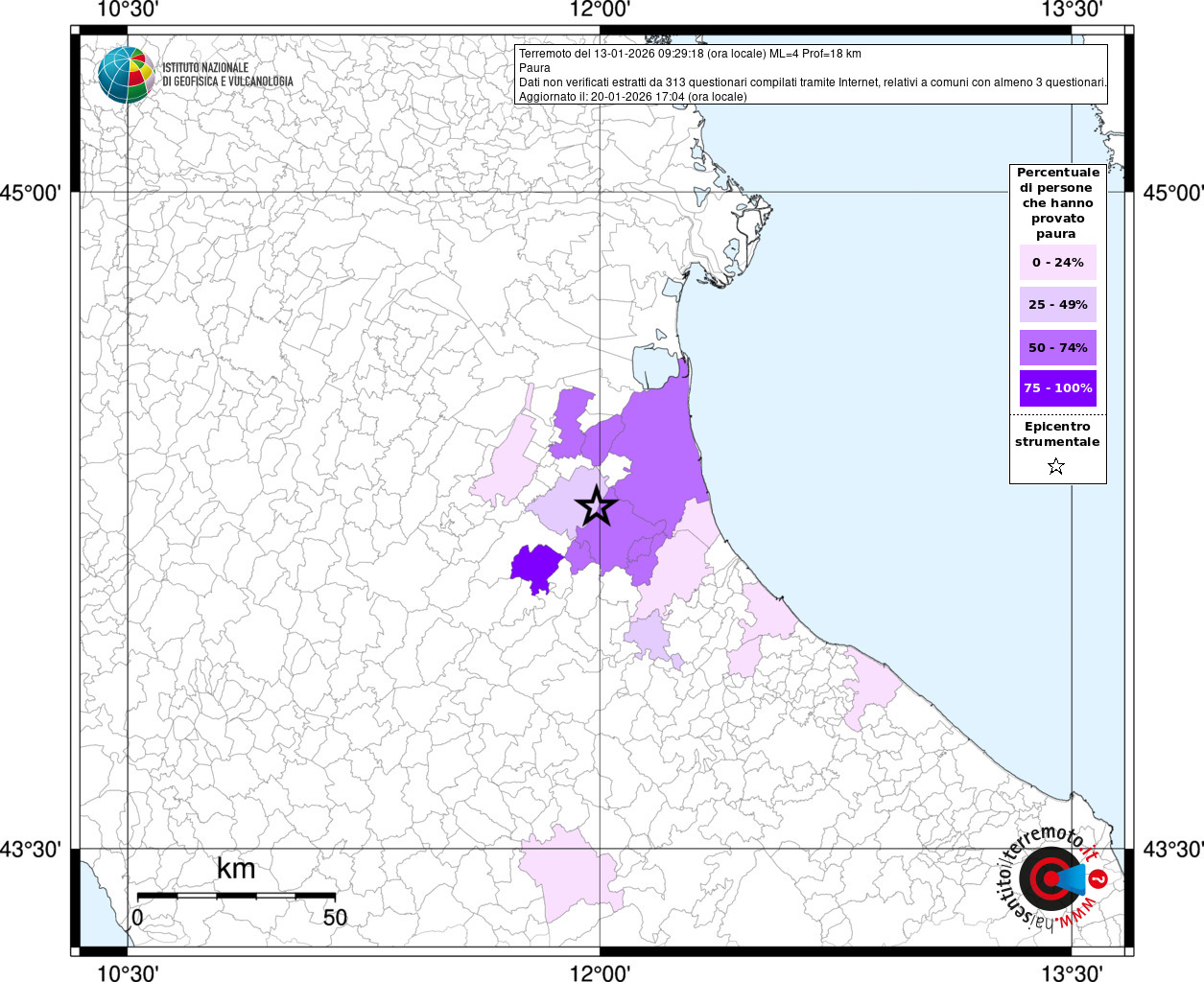The width and height of the screenshot is (1204, 982).
Task: Click the pale purple municipality near the 43°30' line
Action: pos(571,873)
